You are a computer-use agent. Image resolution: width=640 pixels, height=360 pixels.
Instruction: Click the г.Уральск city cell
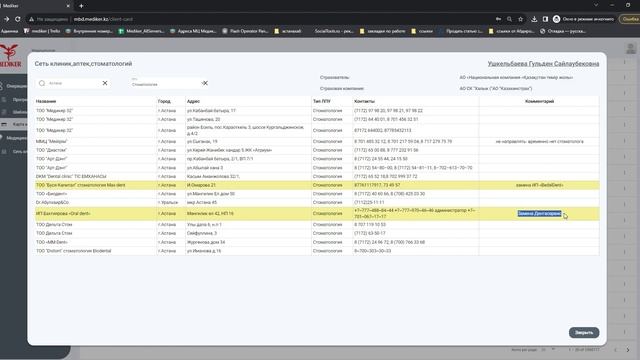point(168,202)
